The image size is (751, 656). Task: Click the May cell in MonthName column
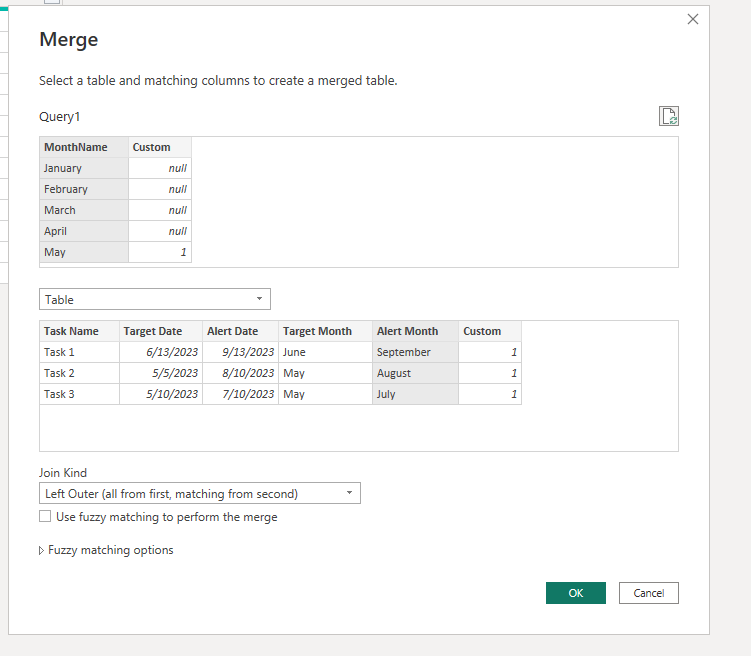pyautogui.click(x=84, y=252)
